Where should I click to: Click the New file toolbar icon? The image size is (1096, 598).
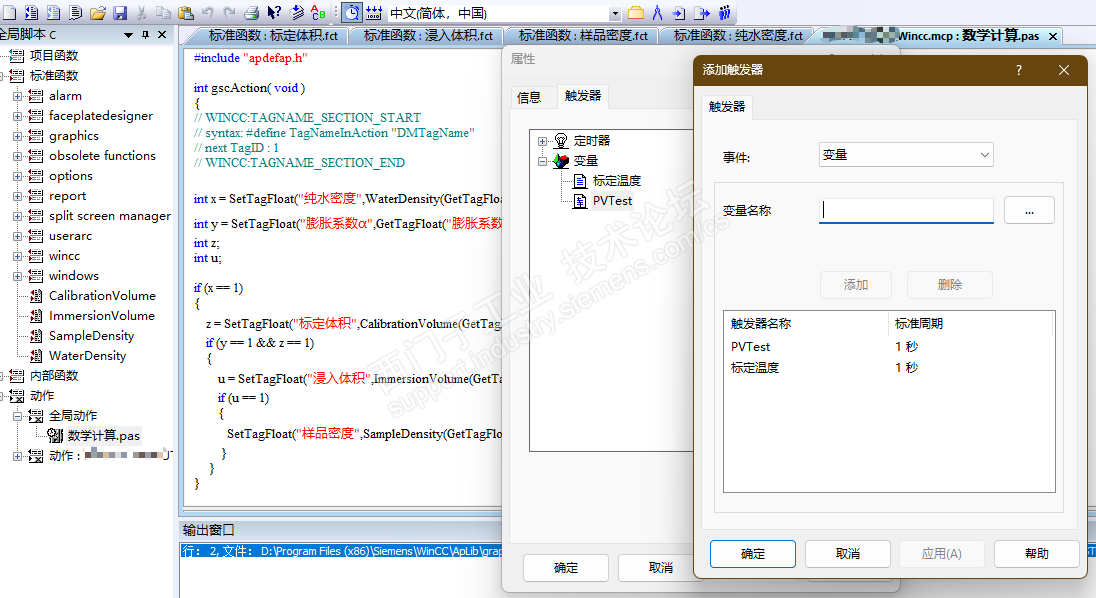tap(10, 13)
